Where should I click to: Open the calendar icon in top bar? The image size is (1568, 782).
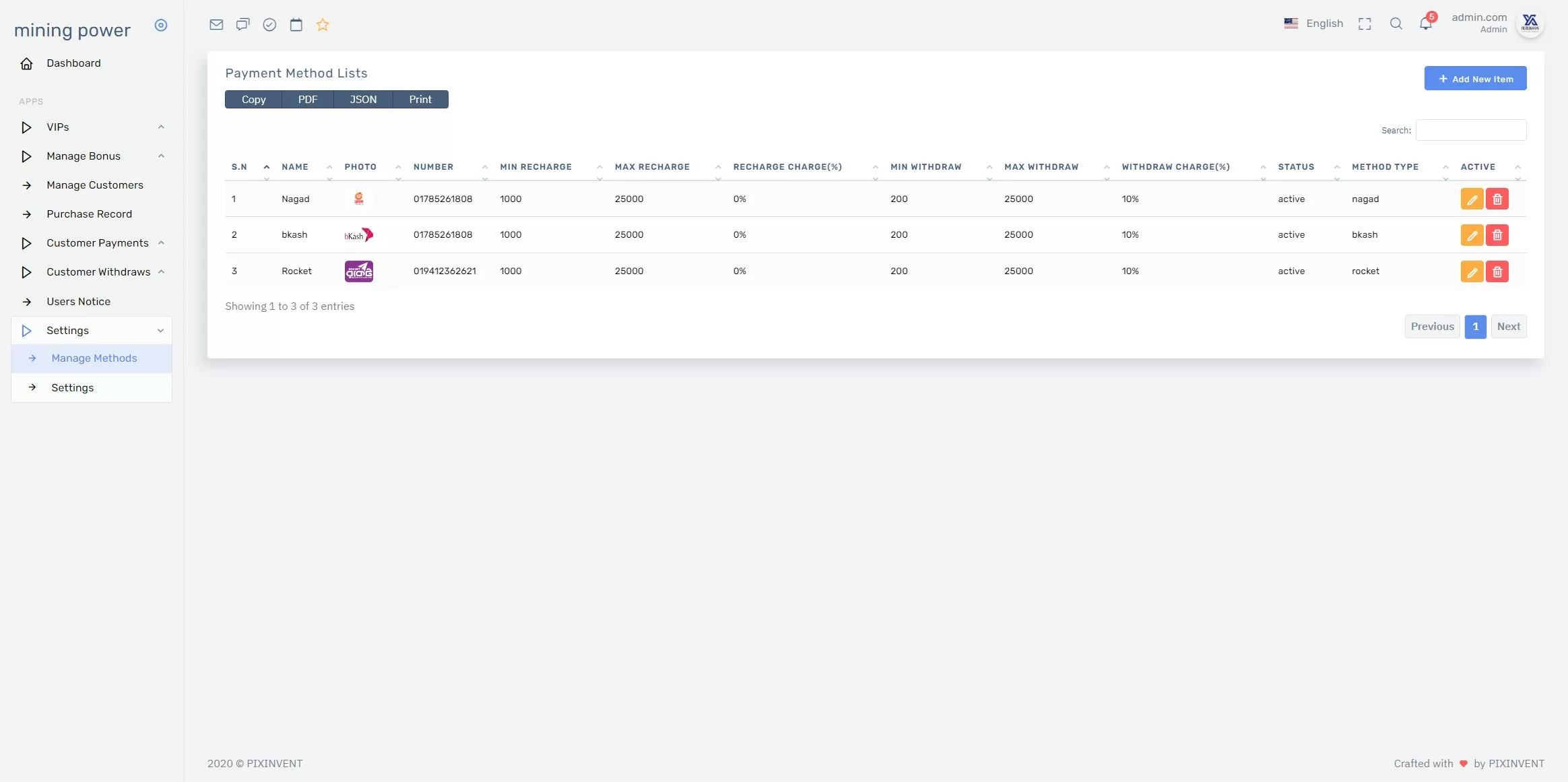pos(296,25)
